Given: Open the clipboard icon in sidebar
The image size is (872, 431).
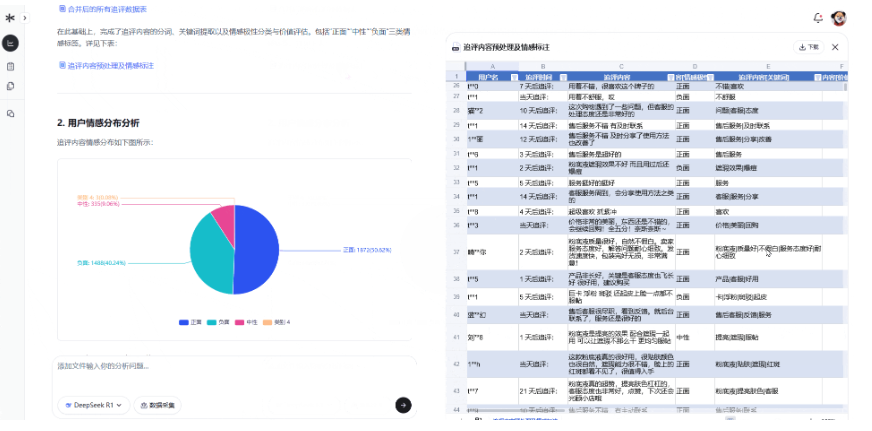Looking at the screenshot, I should [11, 66].
